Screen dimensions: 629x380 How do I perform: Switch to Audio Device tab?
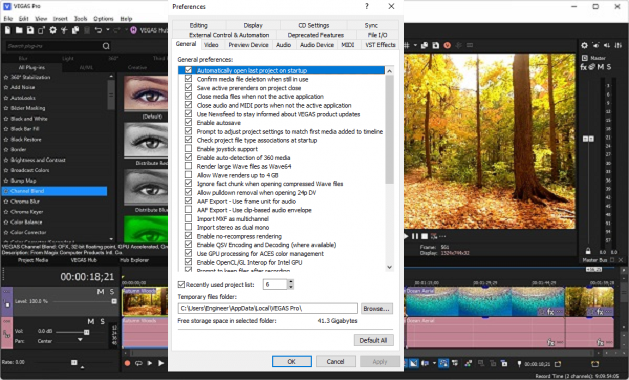(x=317, y=45)
